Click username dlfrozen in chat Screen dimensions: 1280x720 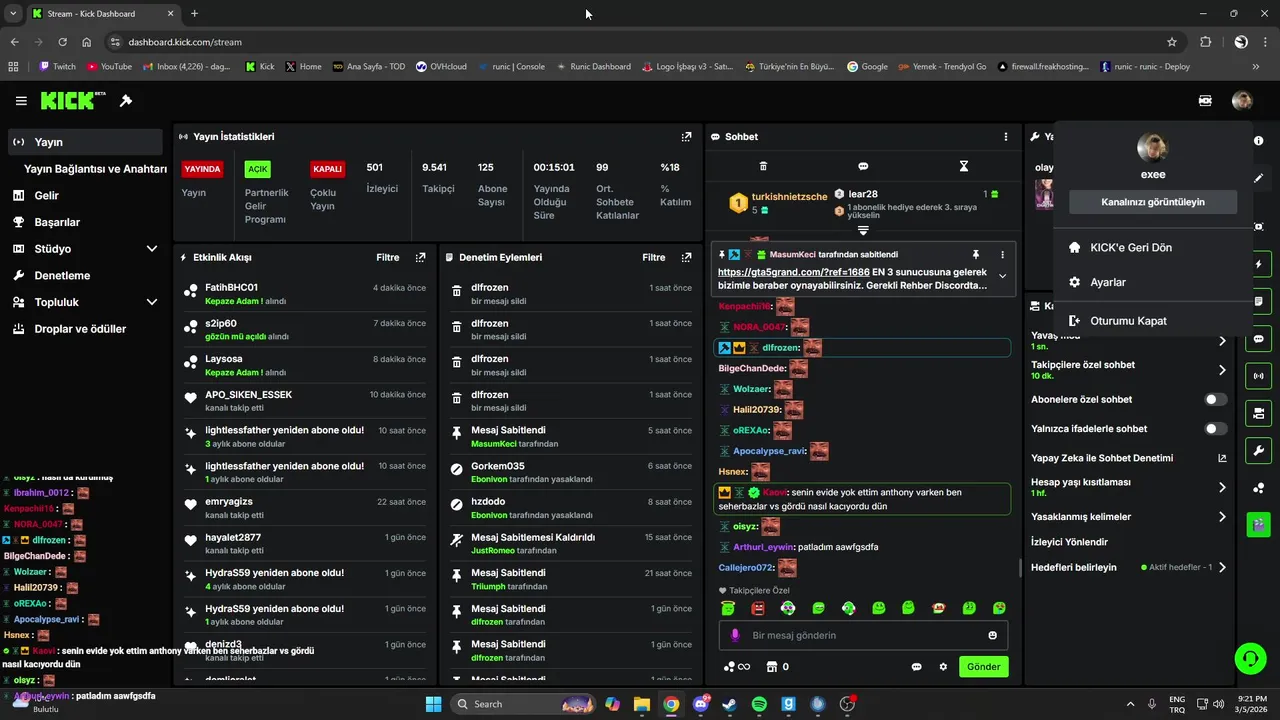[781, 348]
